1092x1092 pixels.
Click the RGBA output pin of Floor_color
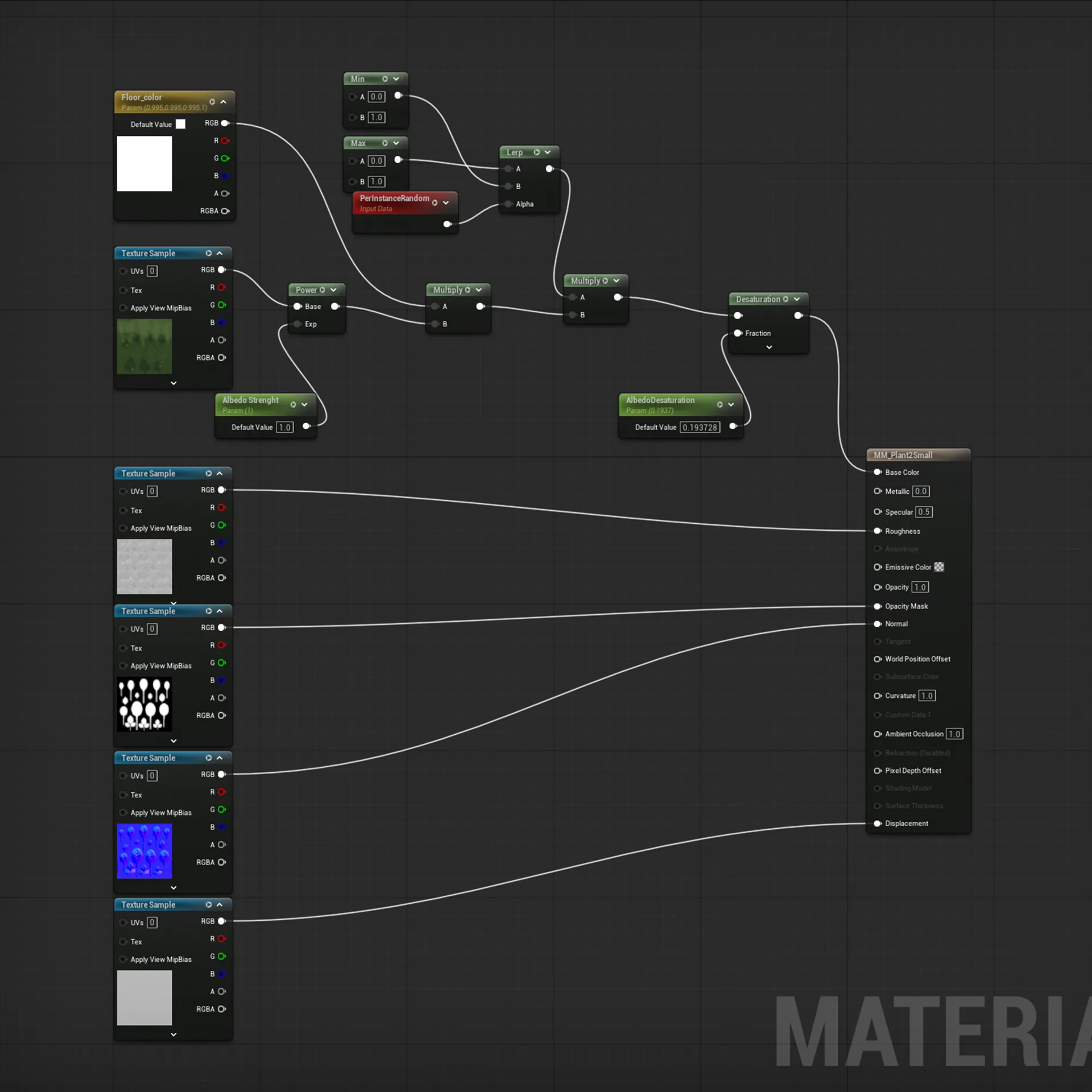point(225,211)
